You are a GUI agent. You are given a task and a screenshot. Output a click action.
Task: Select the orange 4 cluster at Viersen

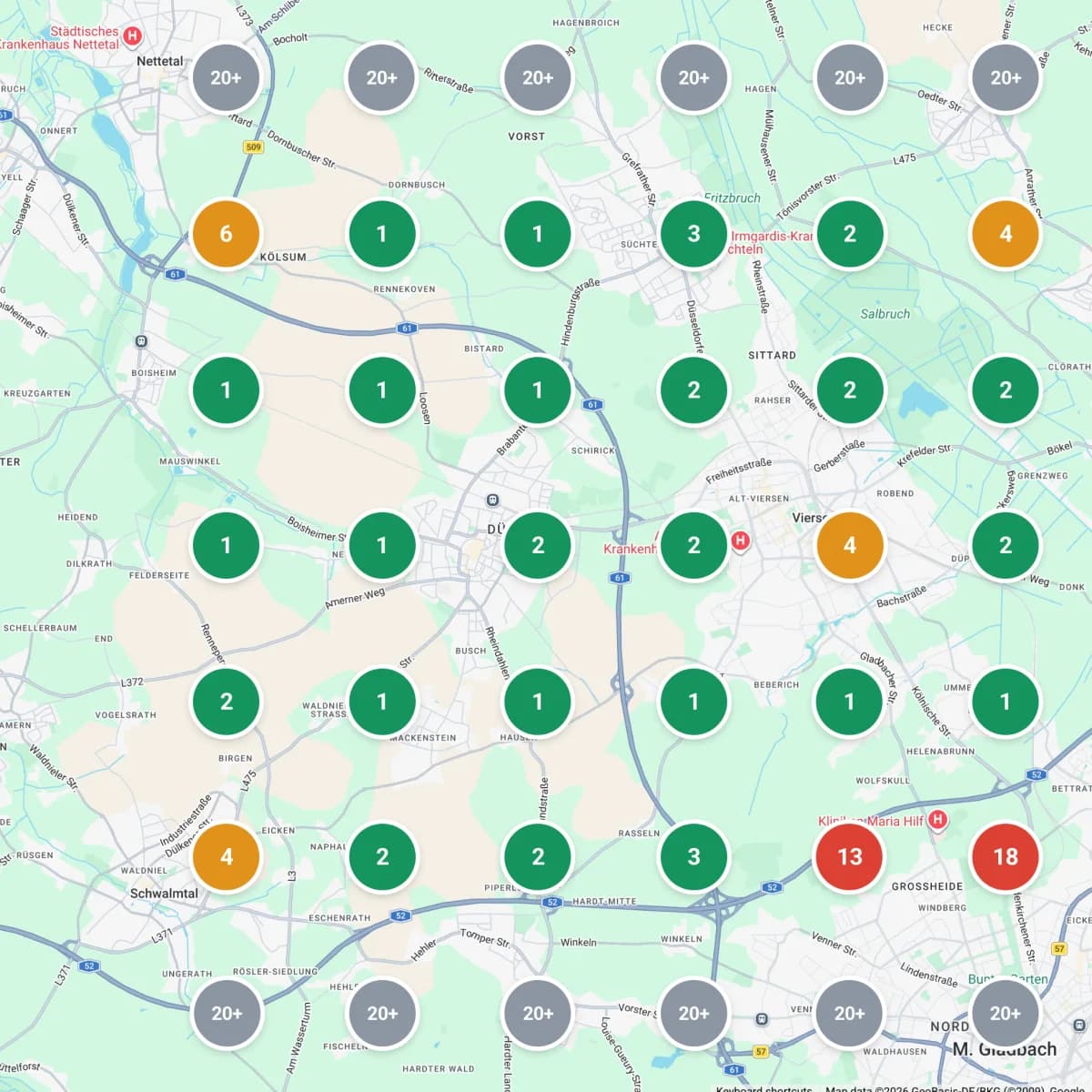[x=849, y=545]
